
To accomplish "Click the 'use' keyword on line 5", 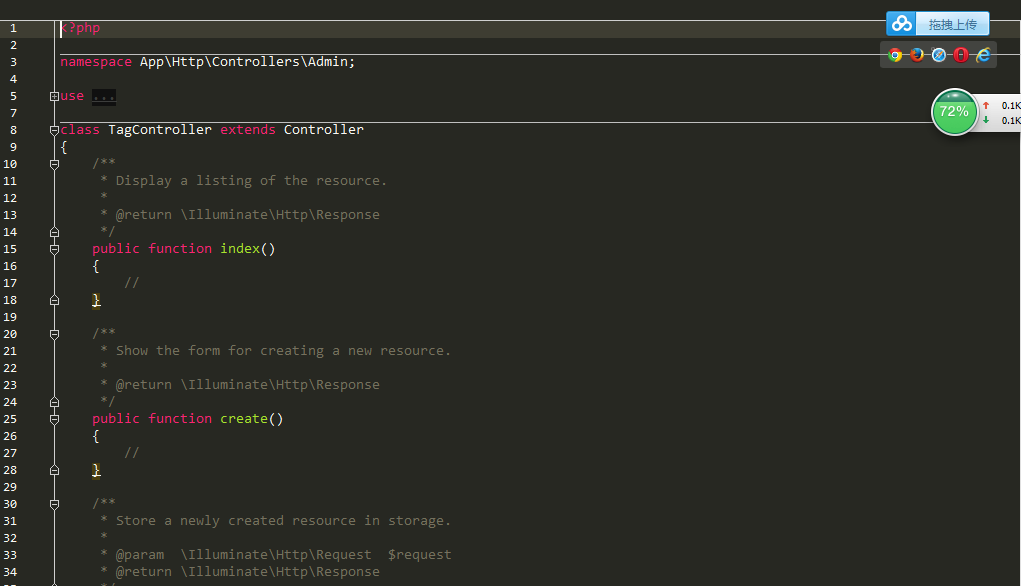I will tap(72, 96).
